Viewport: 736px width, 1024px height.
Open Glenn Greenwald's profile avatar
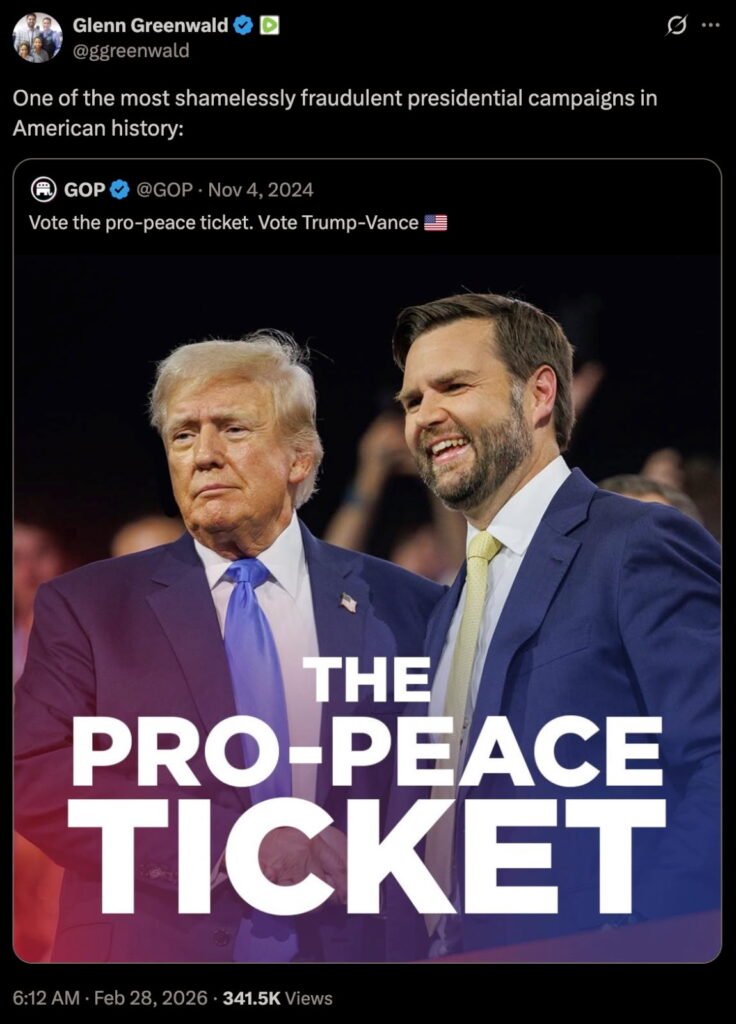pos(38,38)
